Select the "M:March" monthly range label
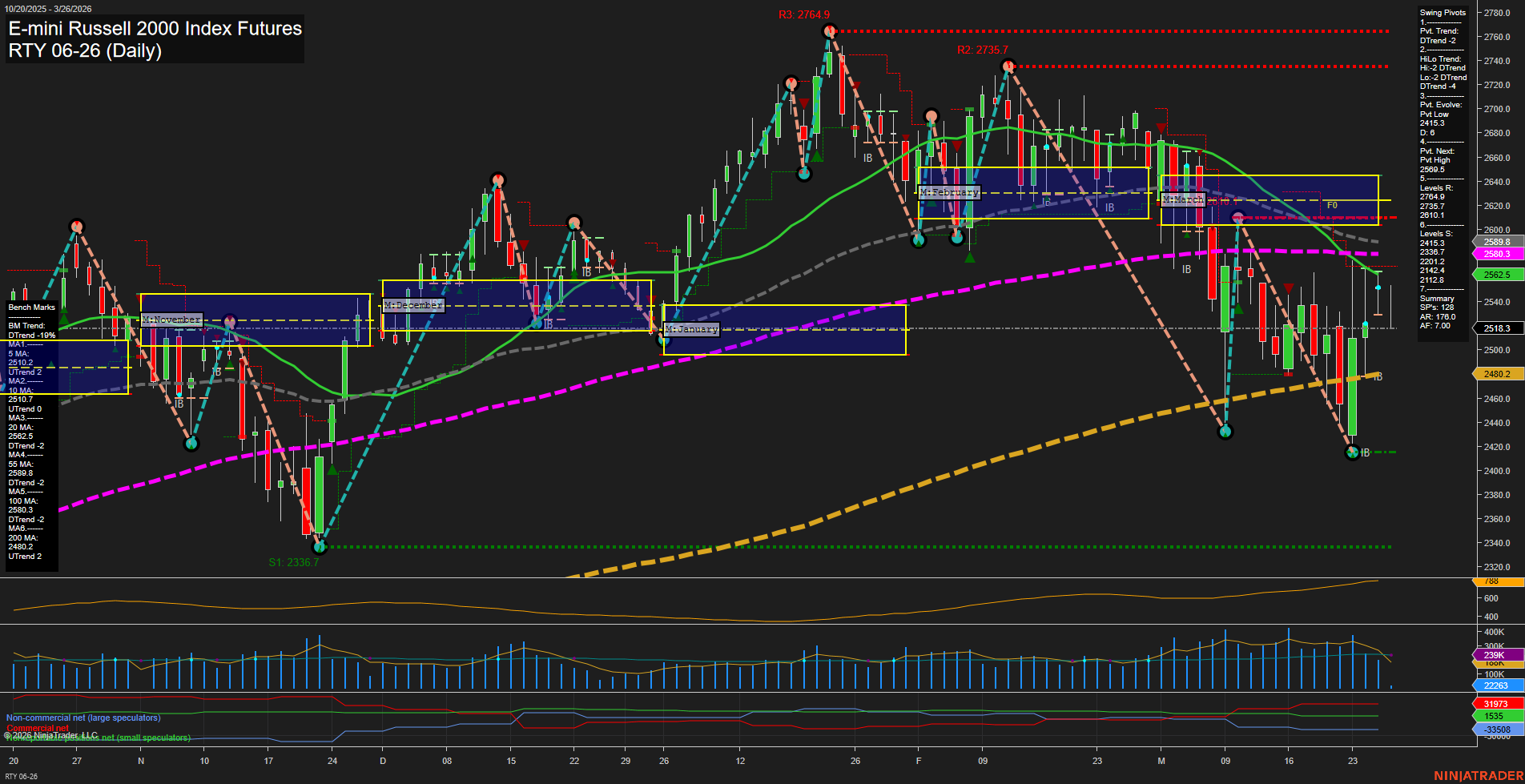 tap(1183, 199)
